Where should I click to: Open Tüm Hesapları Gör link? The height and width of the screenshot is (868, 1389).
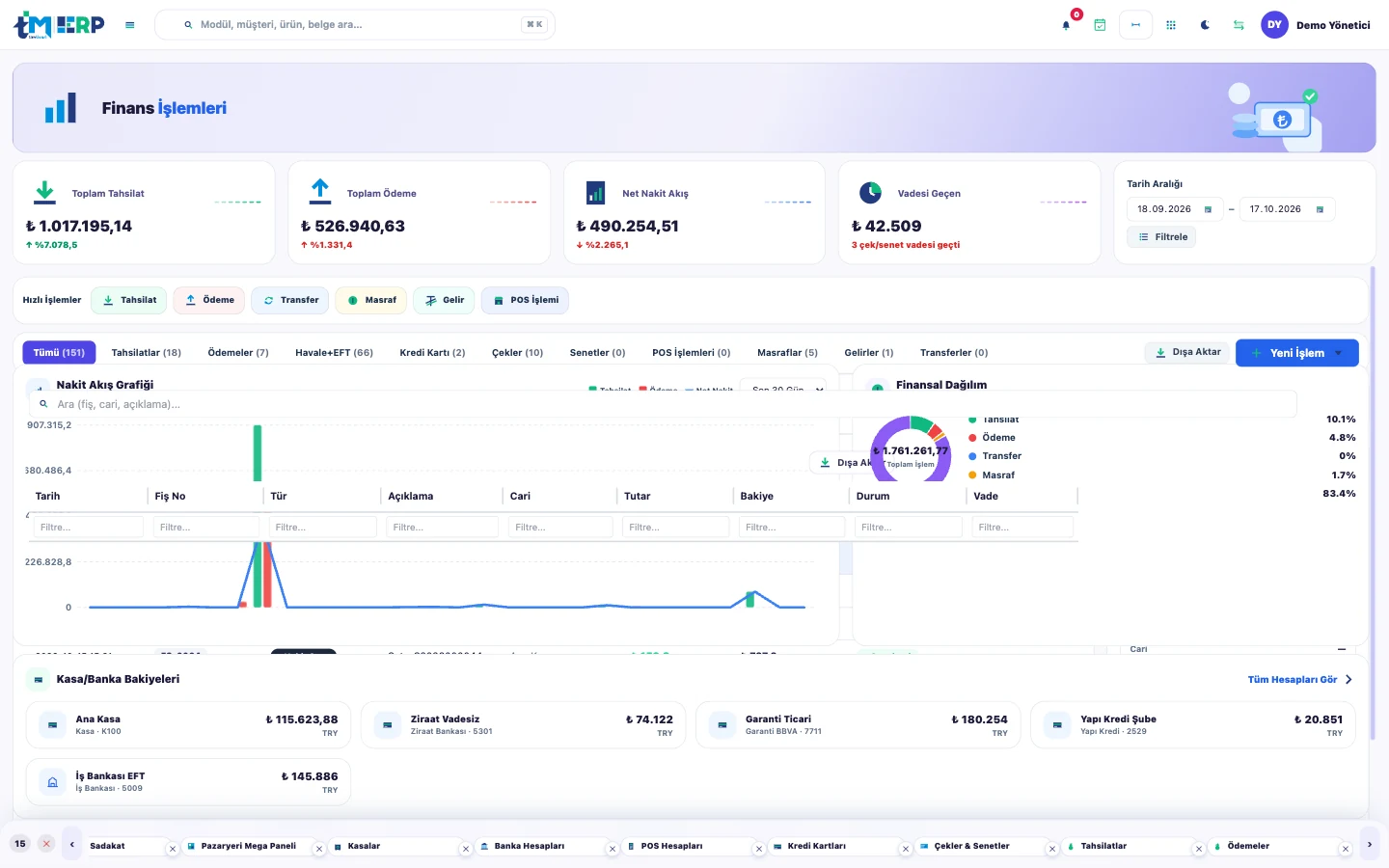(x=1300, y=680)
